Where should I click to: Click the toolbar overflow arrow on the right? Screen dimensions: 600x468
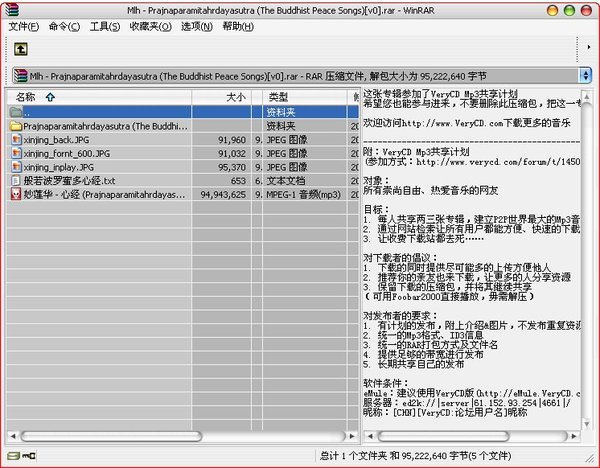[x=589, y=47]
